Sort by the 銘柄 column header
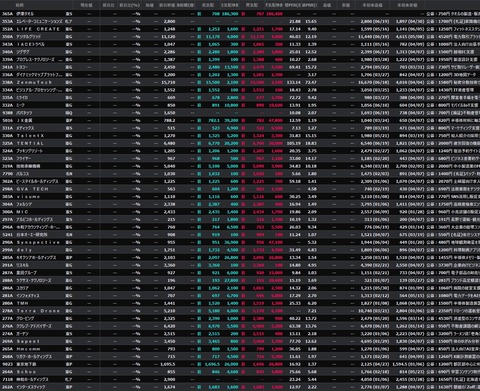Image resolution: width=480 pixels, height=391 pixels. tap(19, 5)
